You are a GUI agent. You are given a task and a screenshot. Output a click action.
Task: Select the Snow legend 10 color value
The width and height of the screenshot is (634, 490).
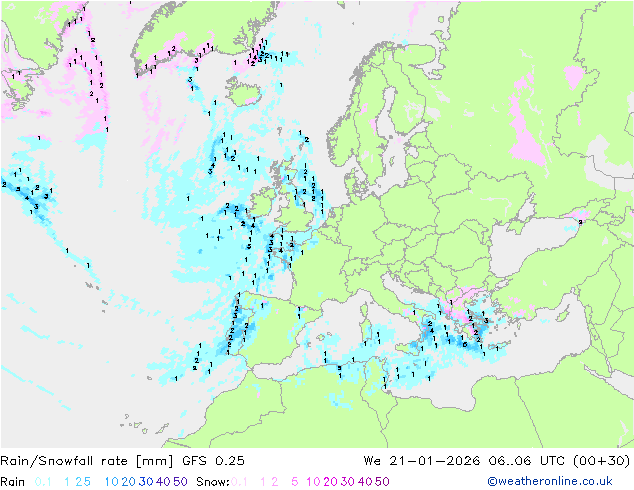tap(313, 482)
